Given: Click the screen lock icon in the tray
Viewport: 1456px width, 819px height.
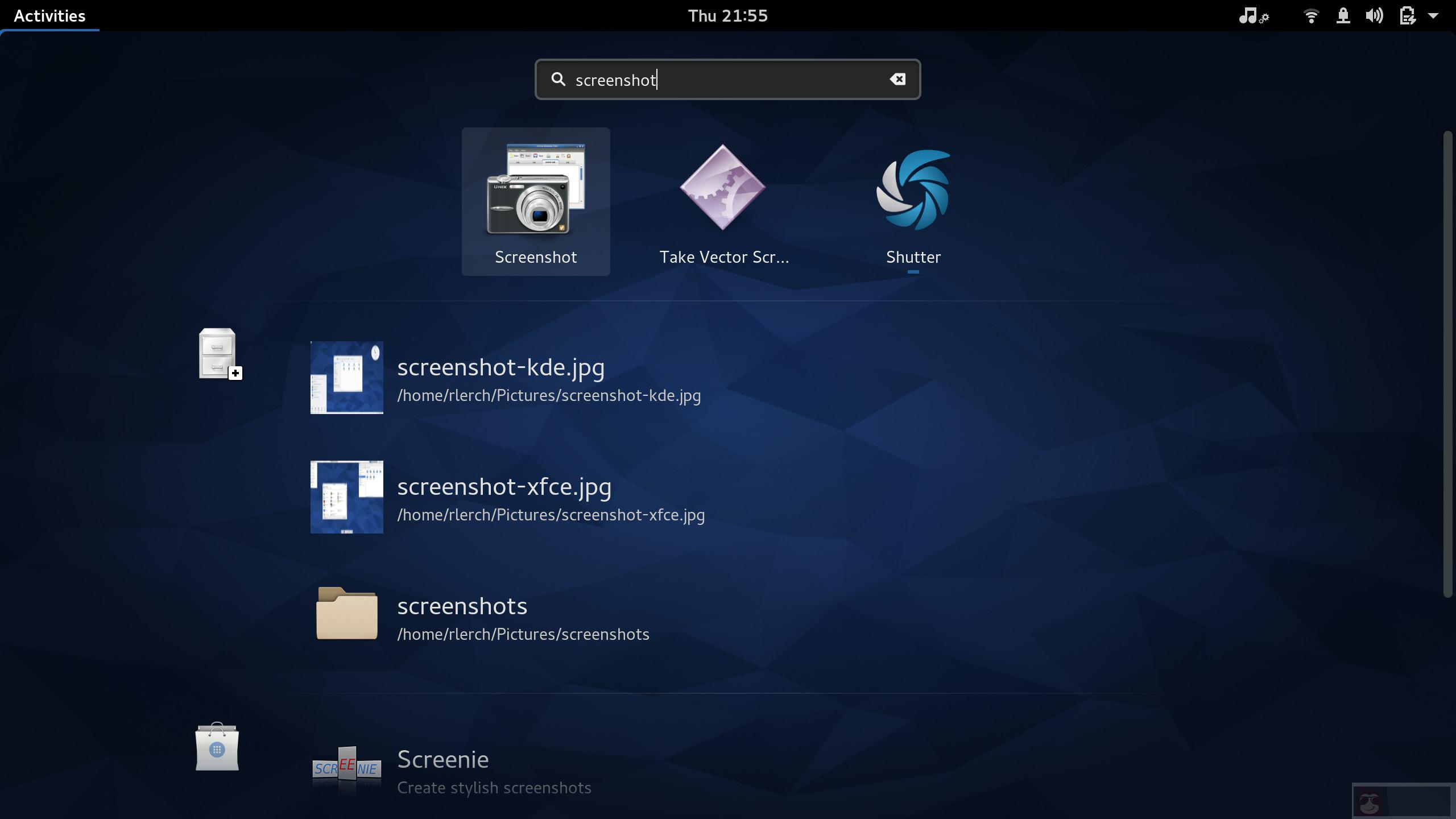Looking at the screenshot, I should tap(1343, 15).
